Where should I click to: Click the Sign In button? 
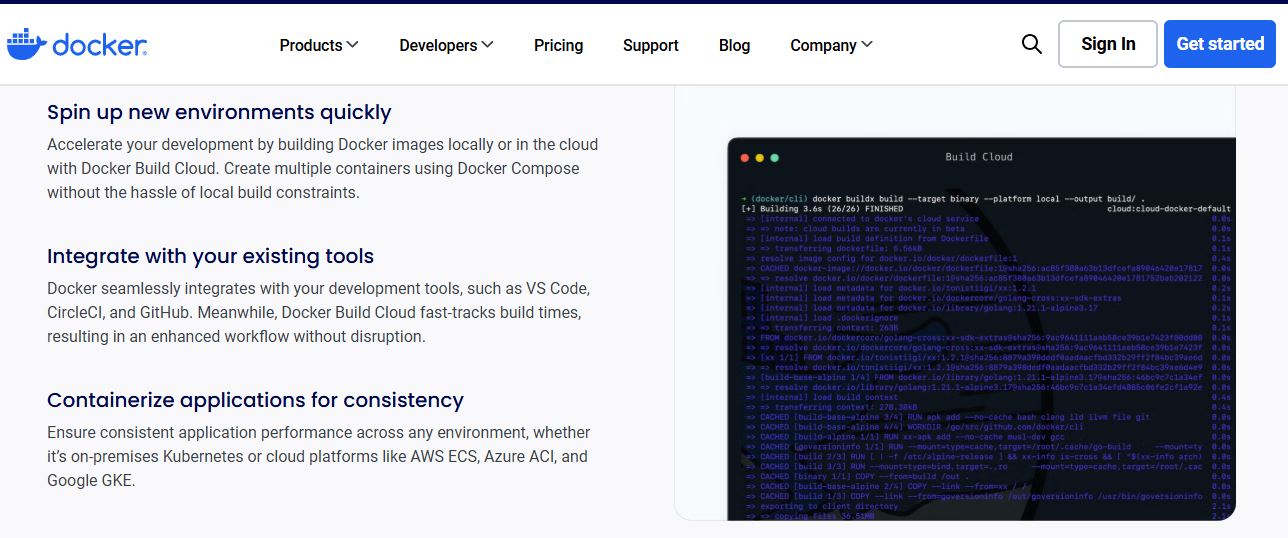click(x=1108, y=44)
